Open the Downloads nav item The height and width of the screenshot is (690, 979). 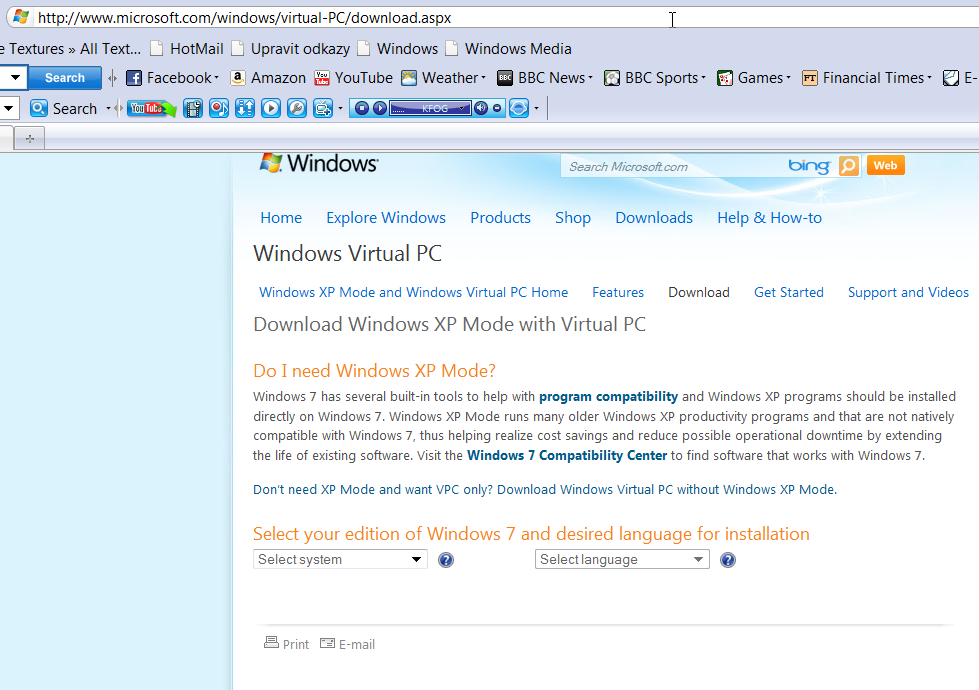click(x=654, y=218)
